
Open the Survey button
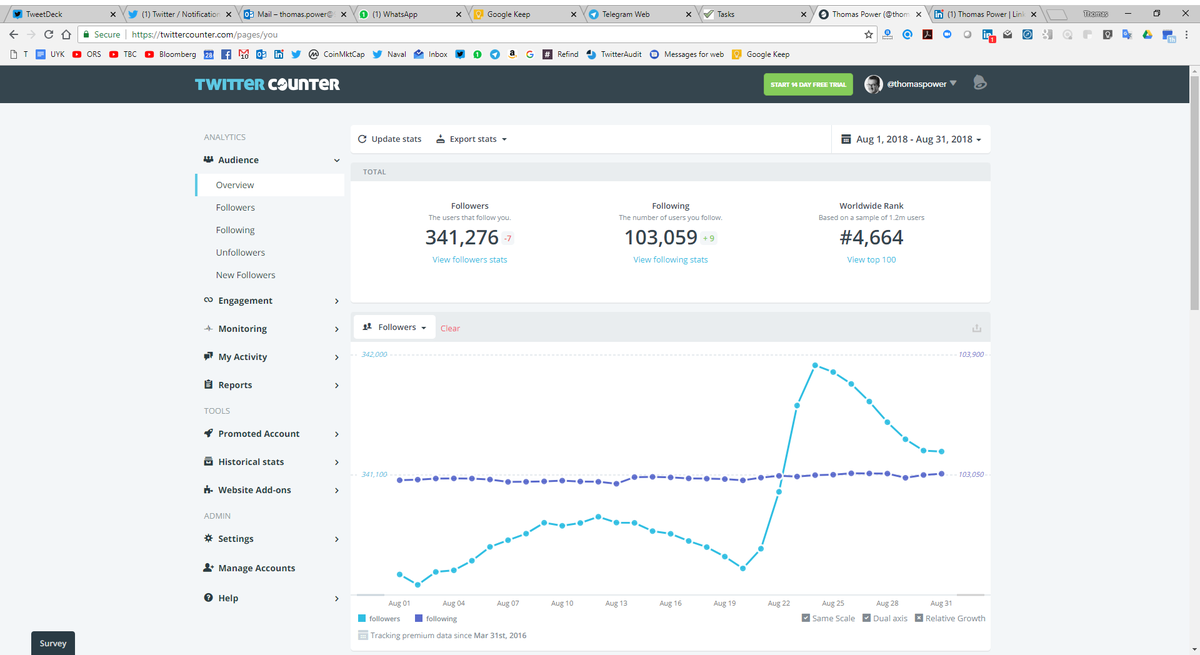coord(53,643)
